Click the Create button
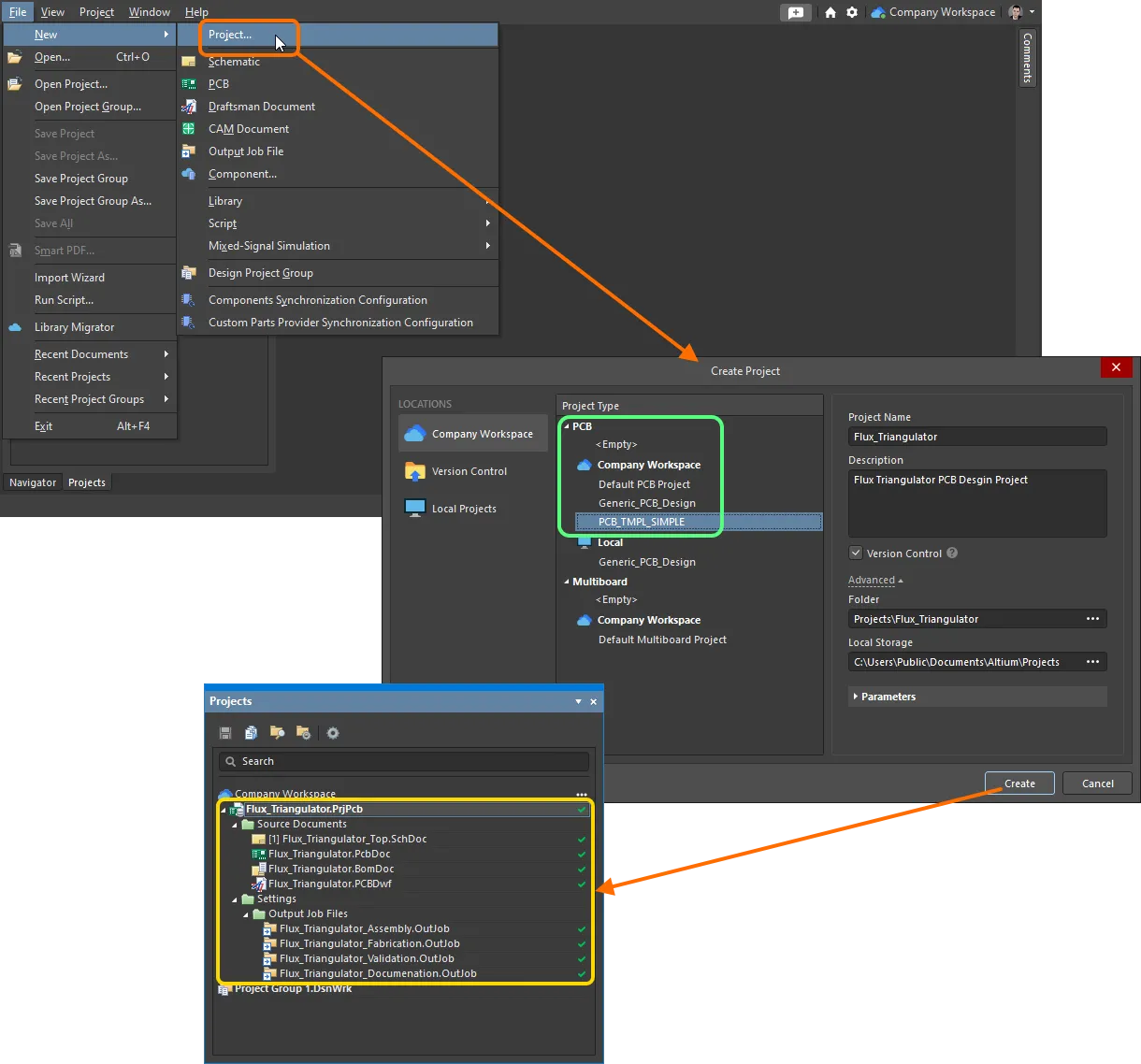1141x1064 pixels. click(1019, 784)
